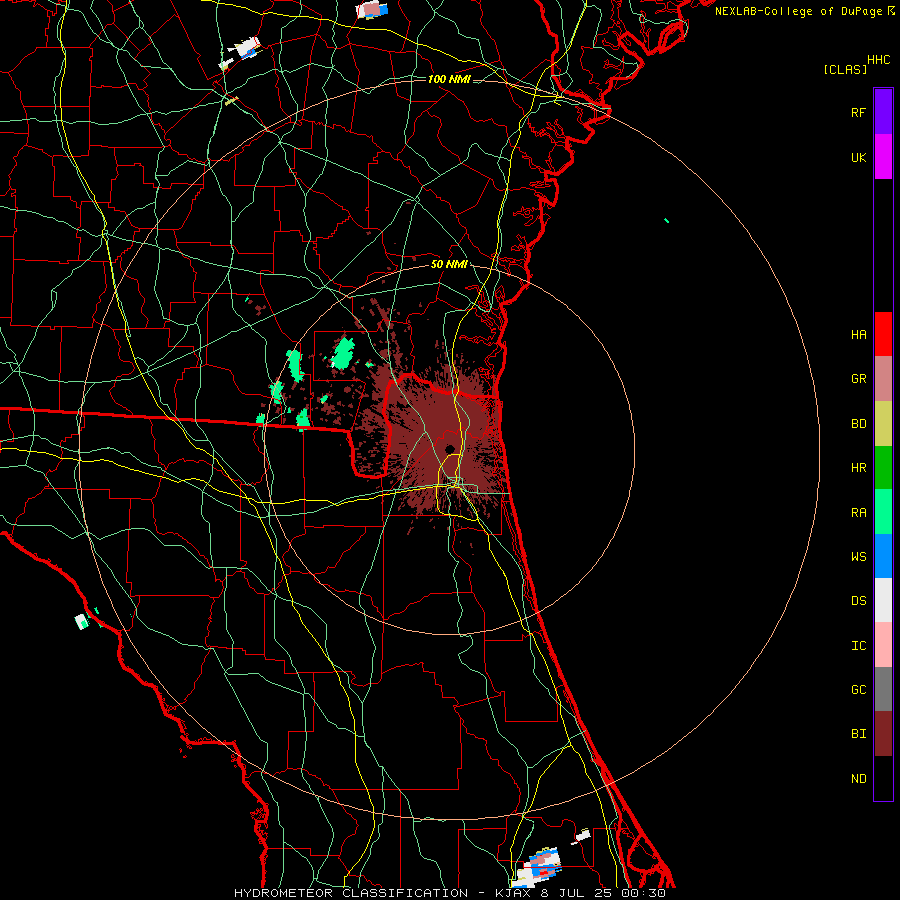Click the GC legend label
Screen dimensions: 900x900
[x=859, y=689]
